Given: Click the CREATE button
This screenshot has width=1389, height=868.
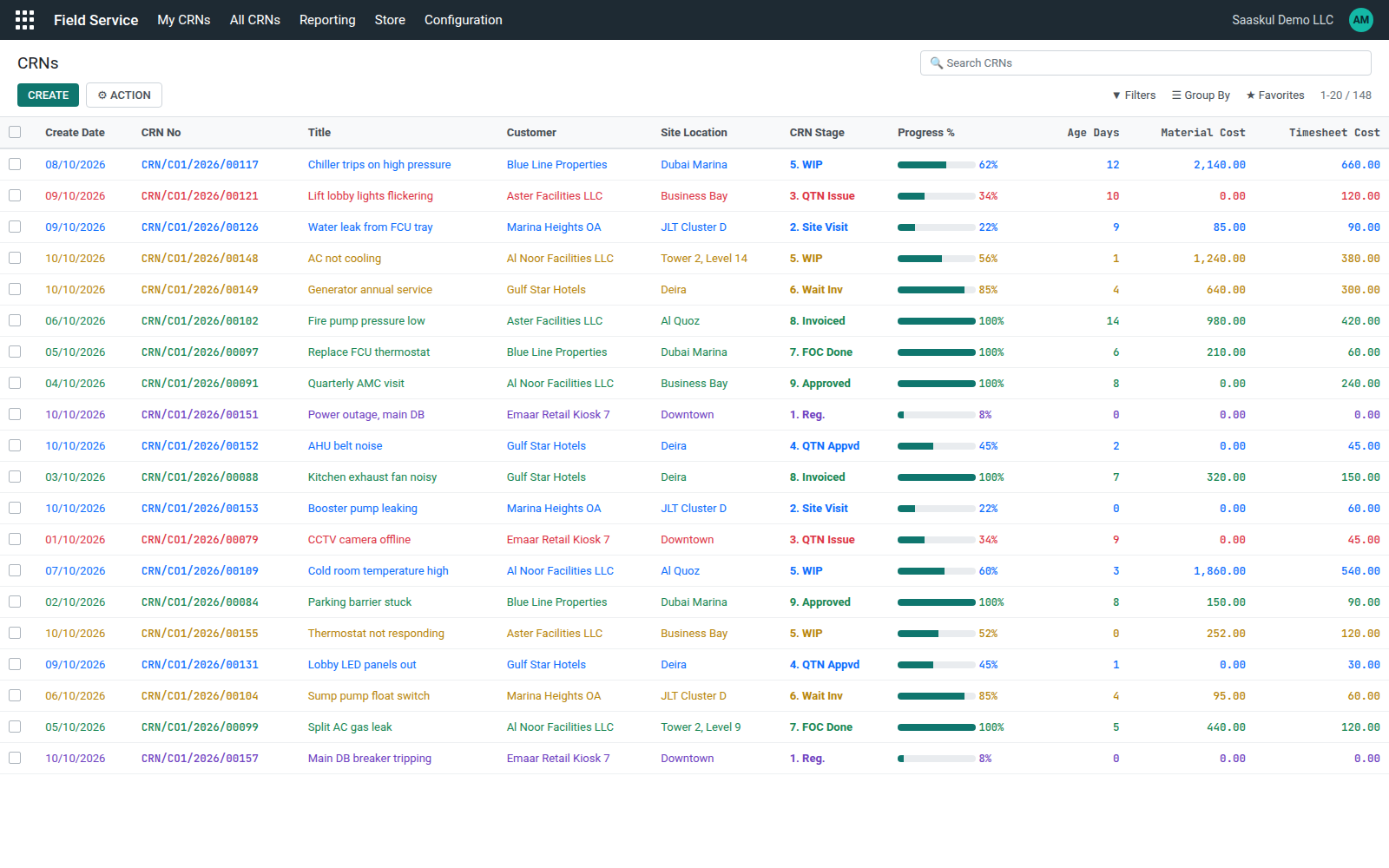Looking at the screenshot, I should coord(48,95).
